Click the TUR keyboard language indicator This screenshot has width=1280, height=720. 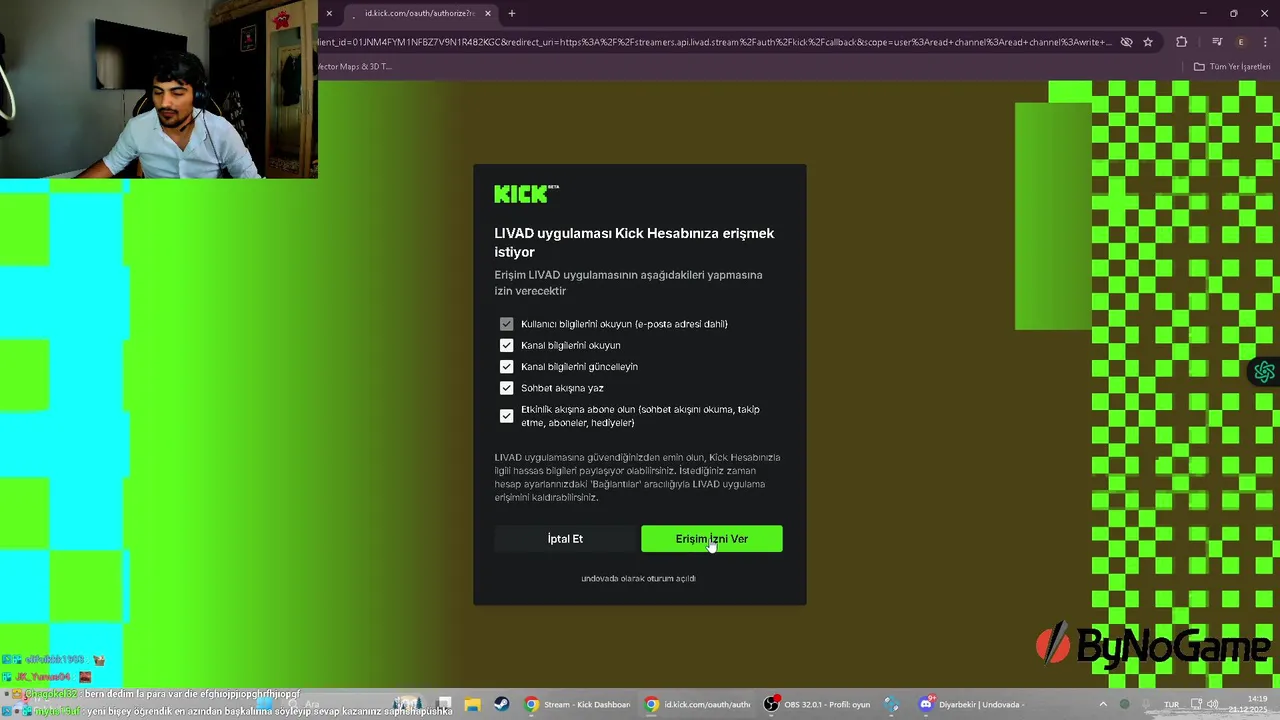tap(1171, 704)
